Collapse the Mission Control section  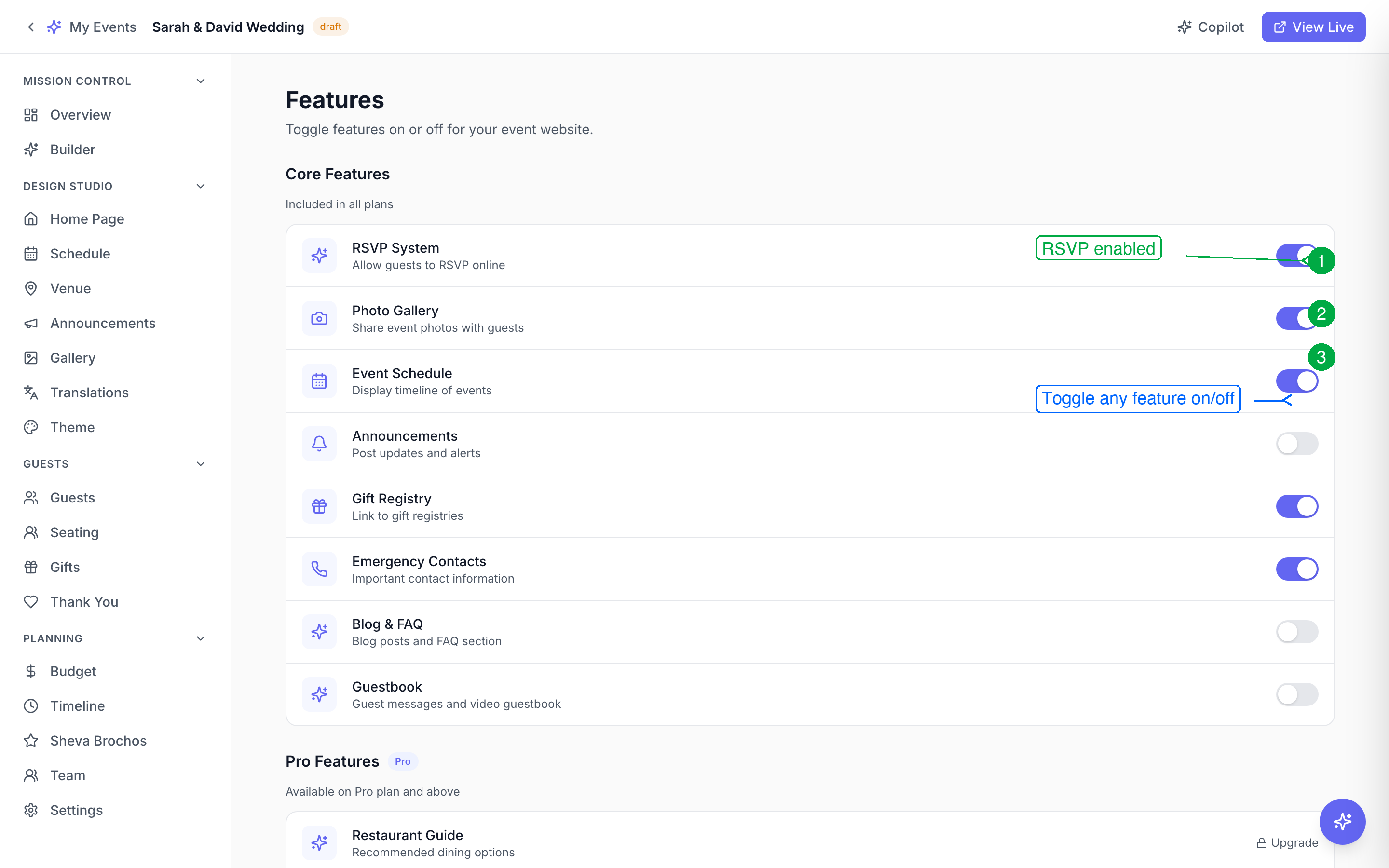pos(200,81)
